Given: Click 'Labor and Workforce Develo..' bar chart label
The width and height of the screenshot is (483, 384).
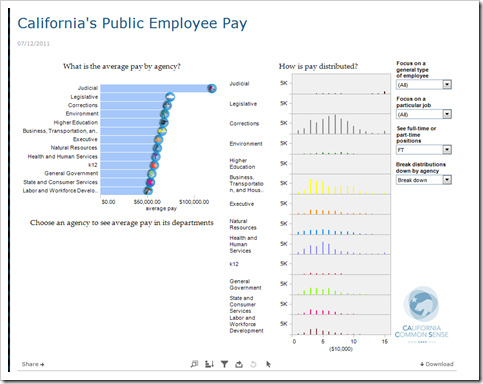Looking at the screenshot, I should point(60,191).
